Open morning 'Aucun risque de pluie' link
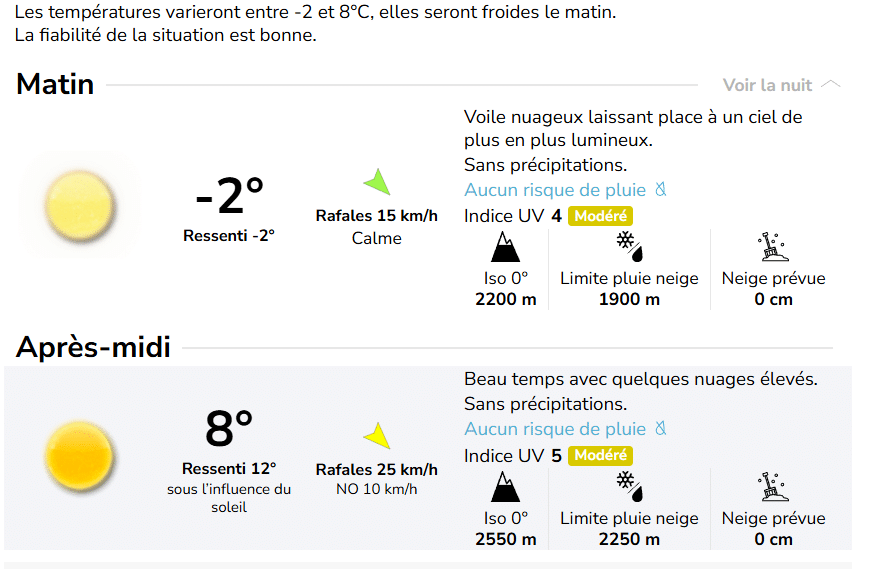This screenshot has width=869, height=569. point(555,190)
